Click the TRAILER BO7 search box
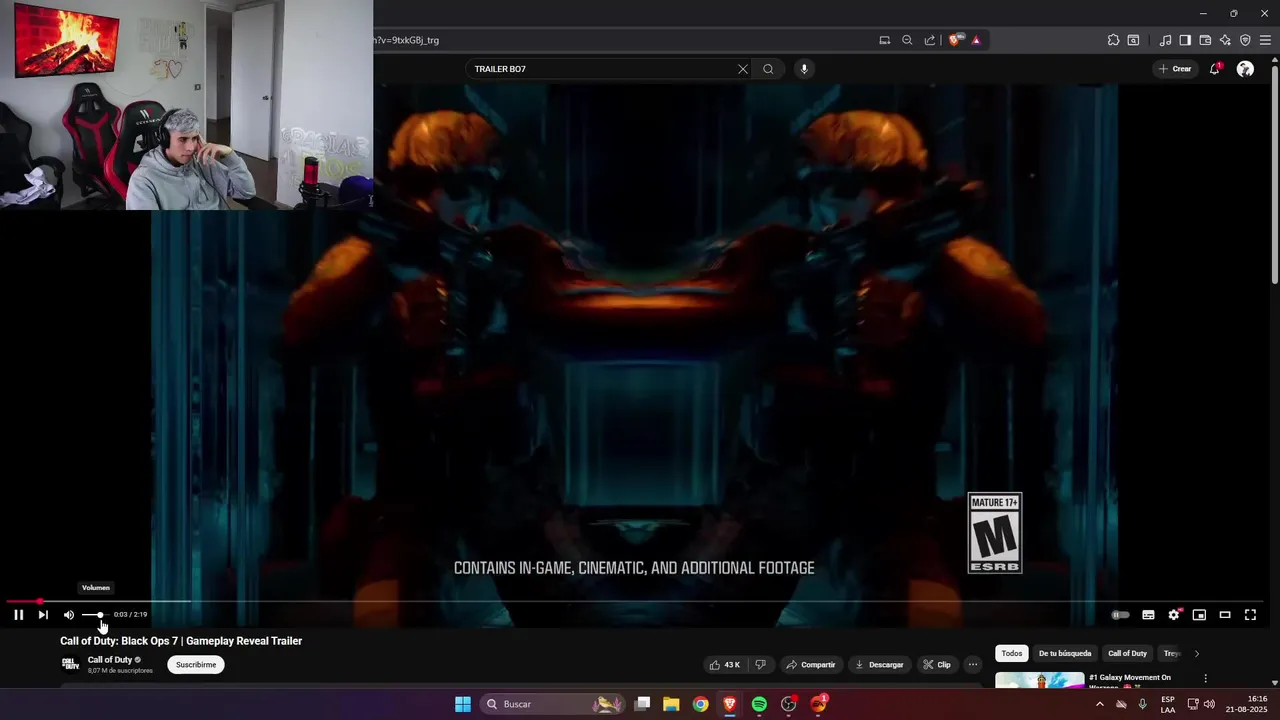The height and width of the screenshot is (720, 1280). point(600,69)
